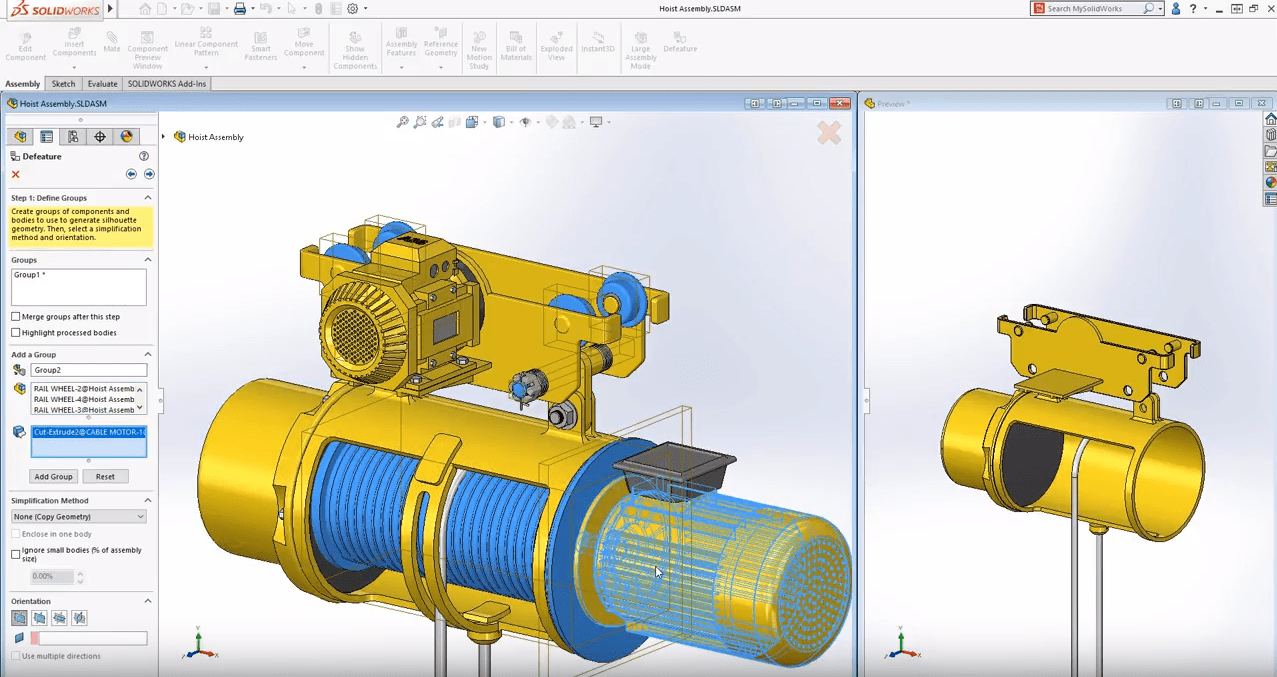Click the Reset button

click(x=105, y=477)
